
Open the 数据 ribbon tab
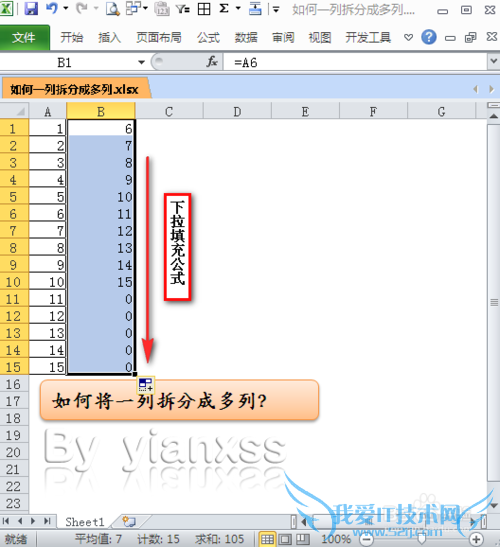pyautogui.click(x=246, y=37)
